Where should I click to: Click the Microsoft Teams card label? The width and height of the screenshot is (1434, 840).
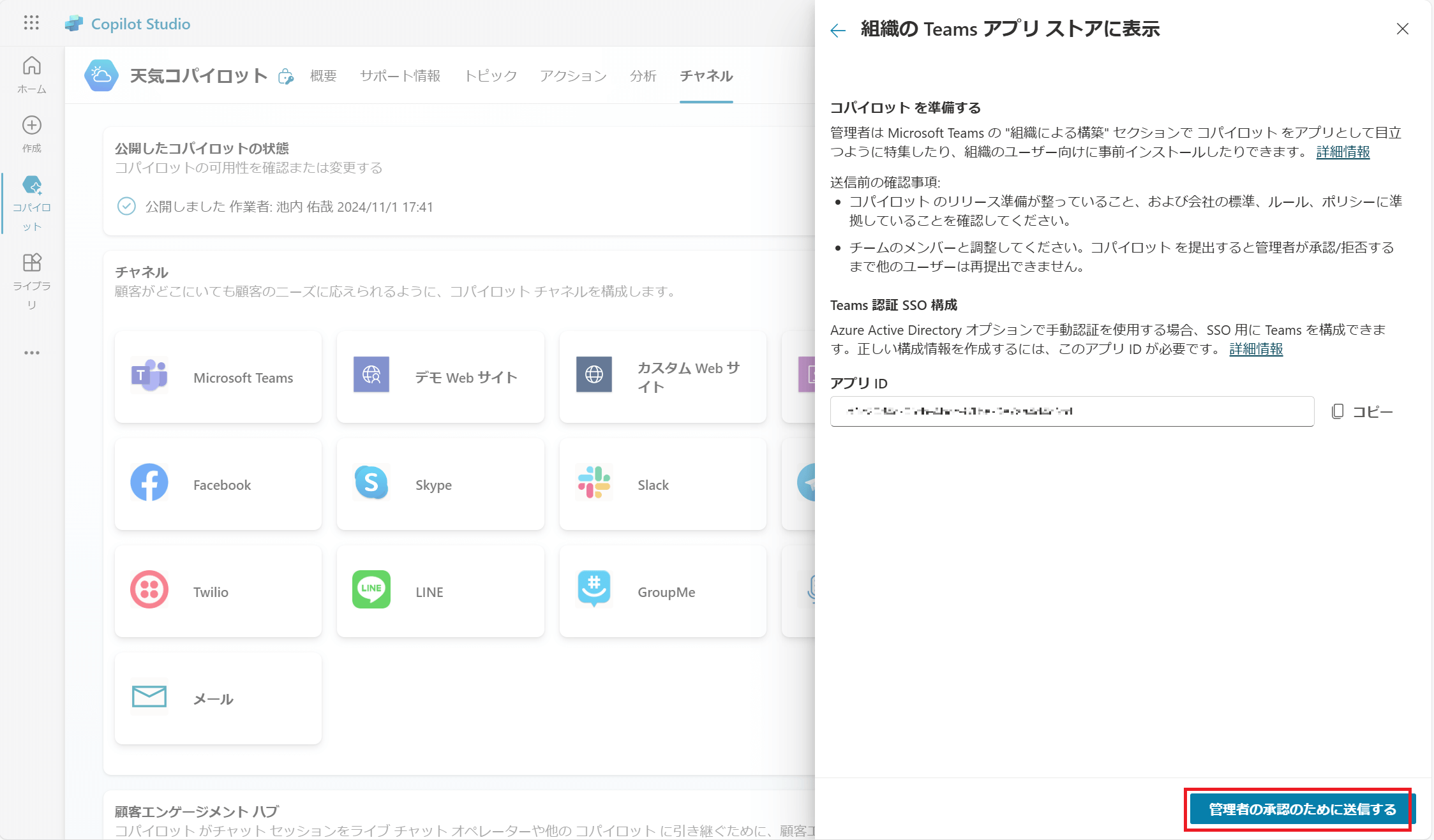tap(243, 378)
